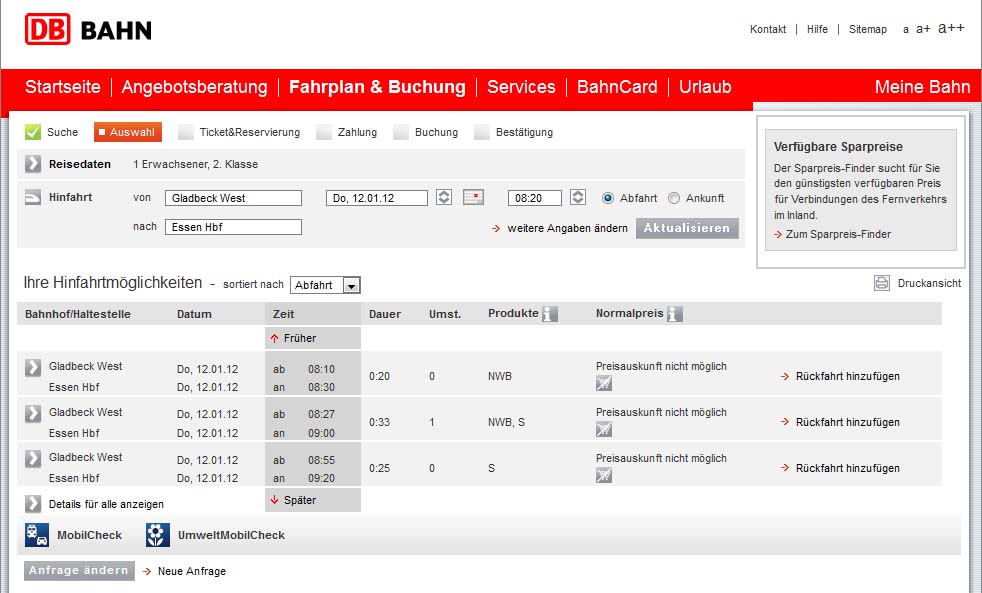Click the green Suche checkmark step icon
Image resolution: width=982 pixels, height=593 pixels.
pos(33,131)
